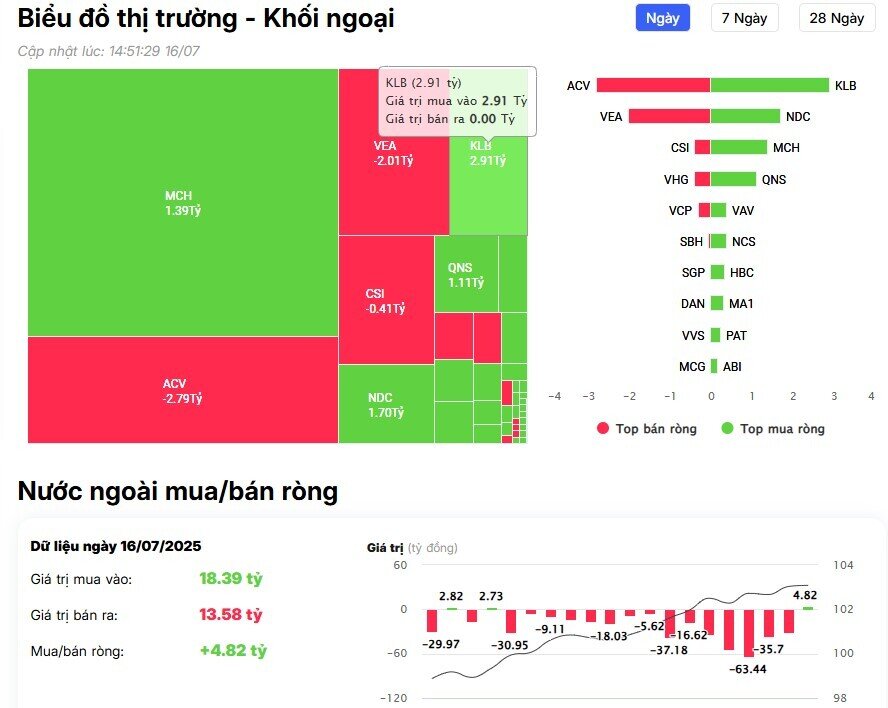Switch to the "Ngày" tab
Screen dimensions: 888x708
click(x=661, y=18)
